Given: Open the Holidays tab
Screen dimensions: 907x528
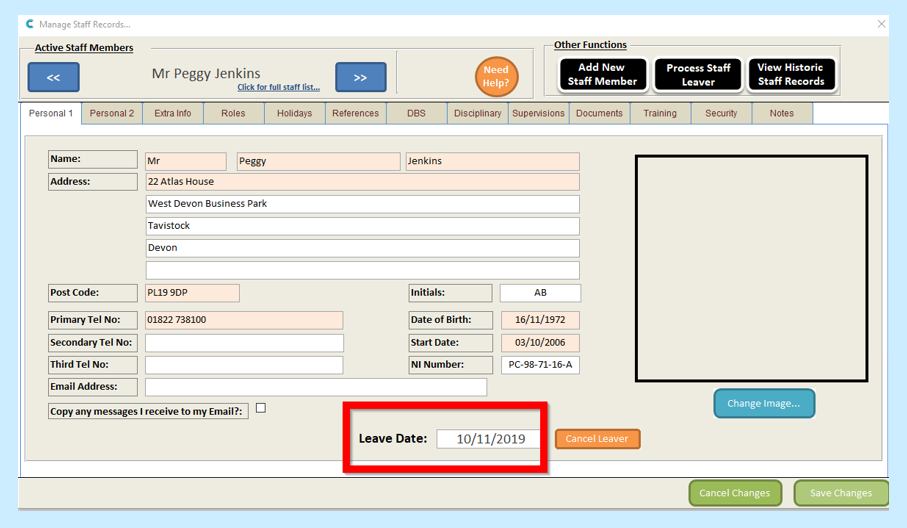Looking at the screenshot, I should [x=294, y=114].
